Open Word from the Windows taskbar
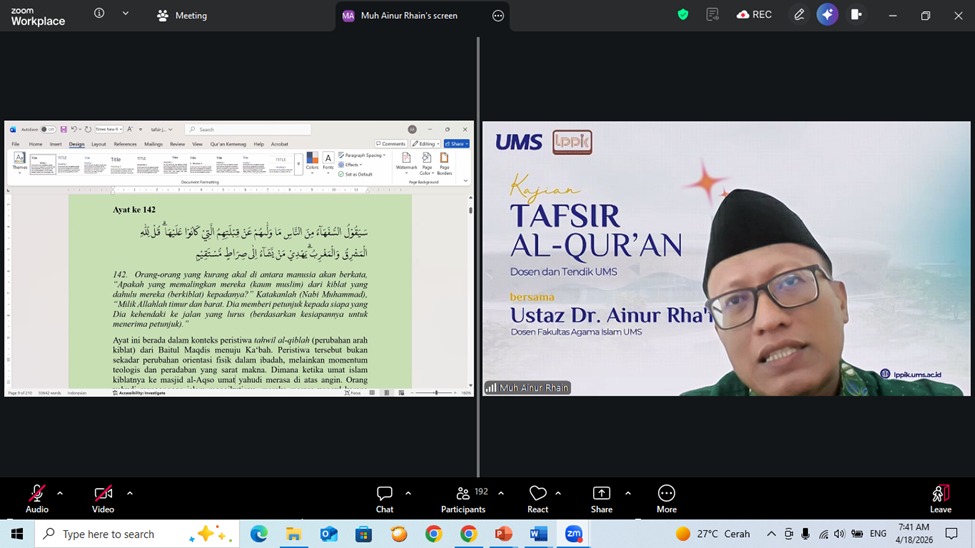The height and width of the screenshot is (548, 975). (538, 534)
